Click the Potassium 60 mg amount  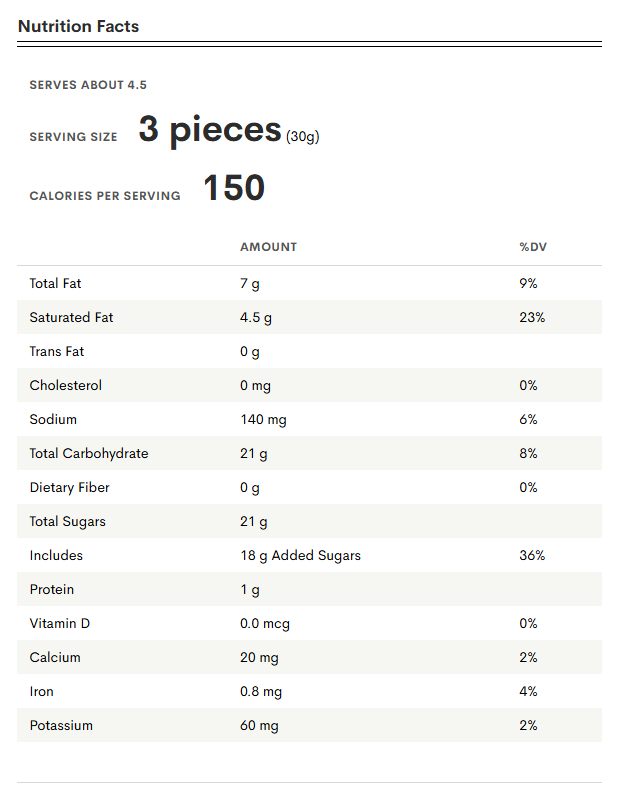coord(259,726)
